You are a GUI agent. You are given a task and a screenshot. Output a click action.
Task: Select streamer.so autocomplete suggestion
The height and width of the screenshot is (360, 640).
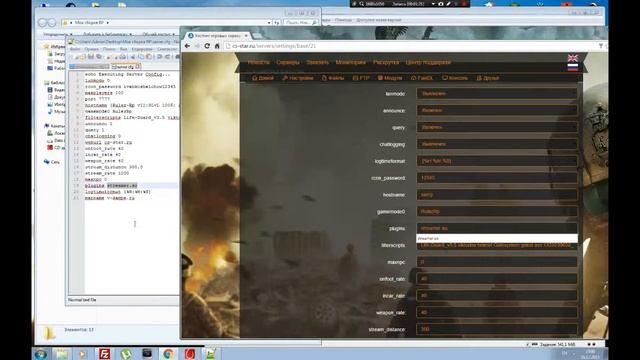coord(497,238)
